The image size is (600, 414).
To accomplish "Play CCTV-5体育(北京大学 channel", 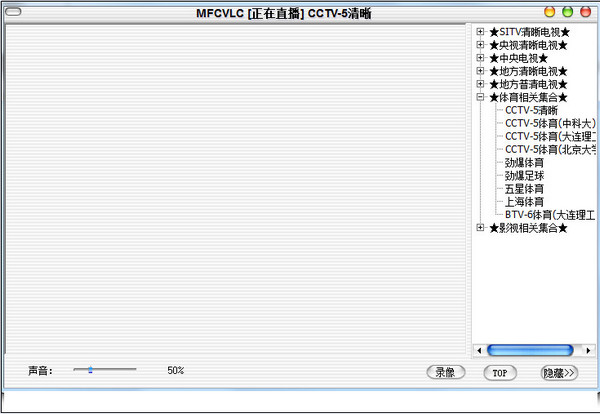I will click(550, 149).
